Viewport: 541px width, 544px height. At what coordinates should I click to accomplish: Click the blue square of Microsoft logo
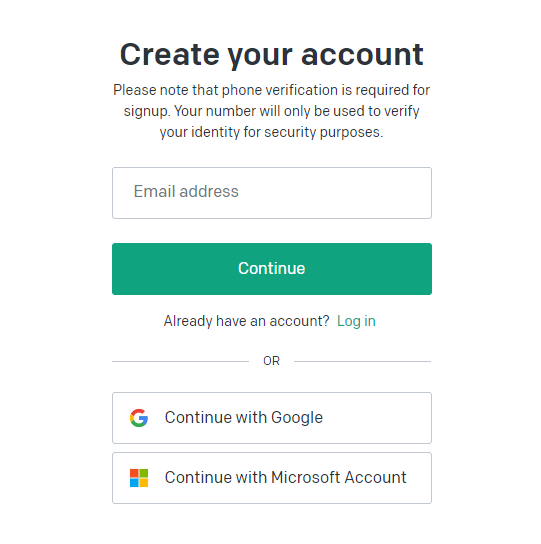pyautogui.click(x=134, y=483)
